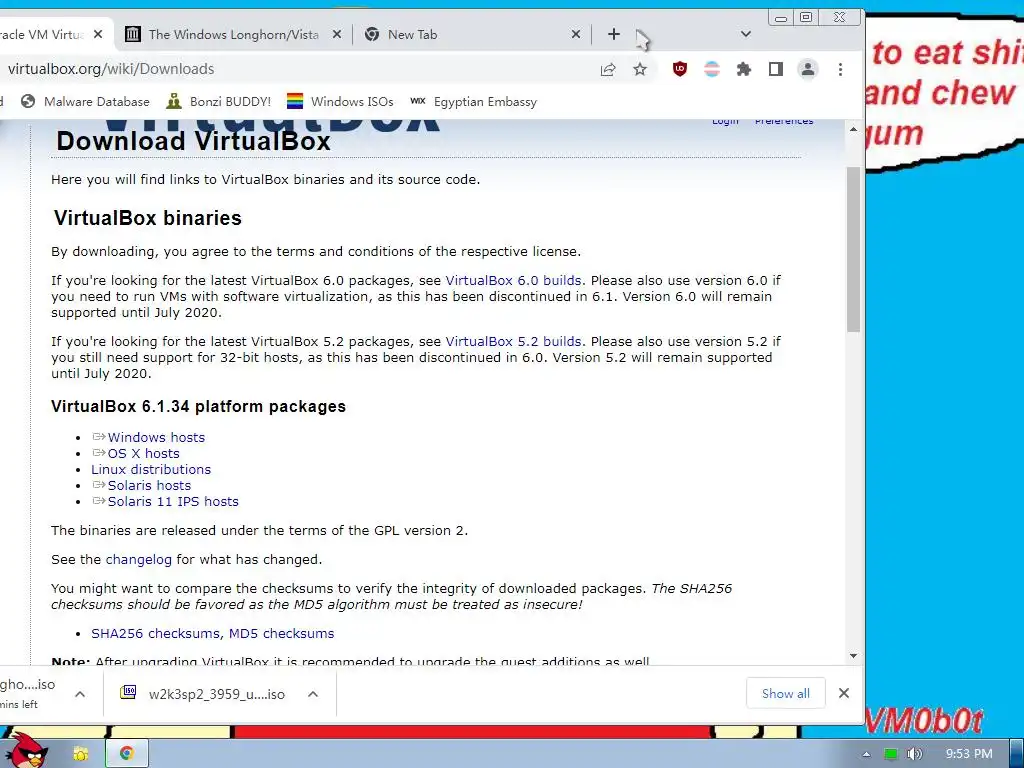
Task: Click the 9:53 PM taskbar clock
Action: pos(969,754)
